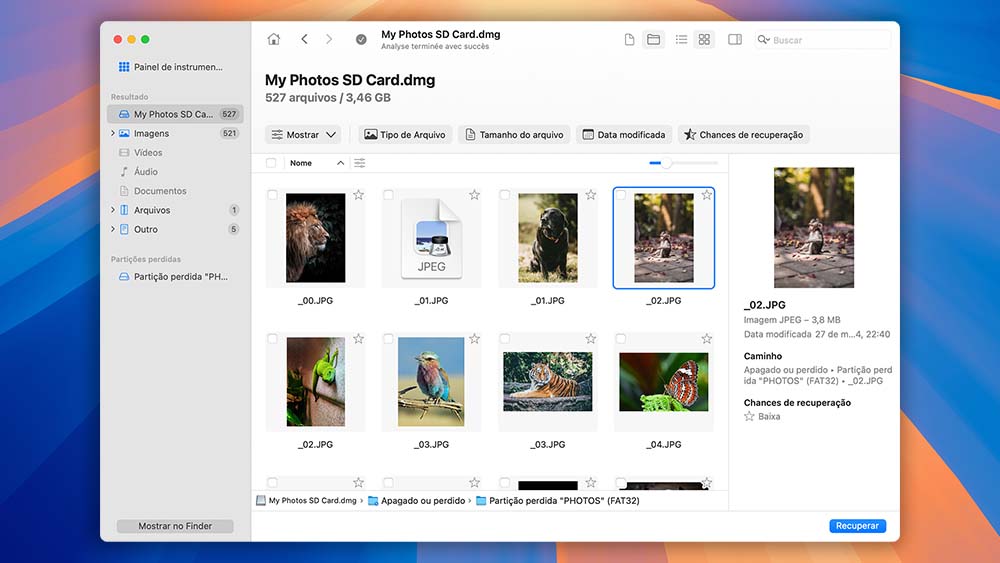Click the "Imagem JPEG – 3,8 MB" detail text
The image size is (1000, 563).
point(792,320)
